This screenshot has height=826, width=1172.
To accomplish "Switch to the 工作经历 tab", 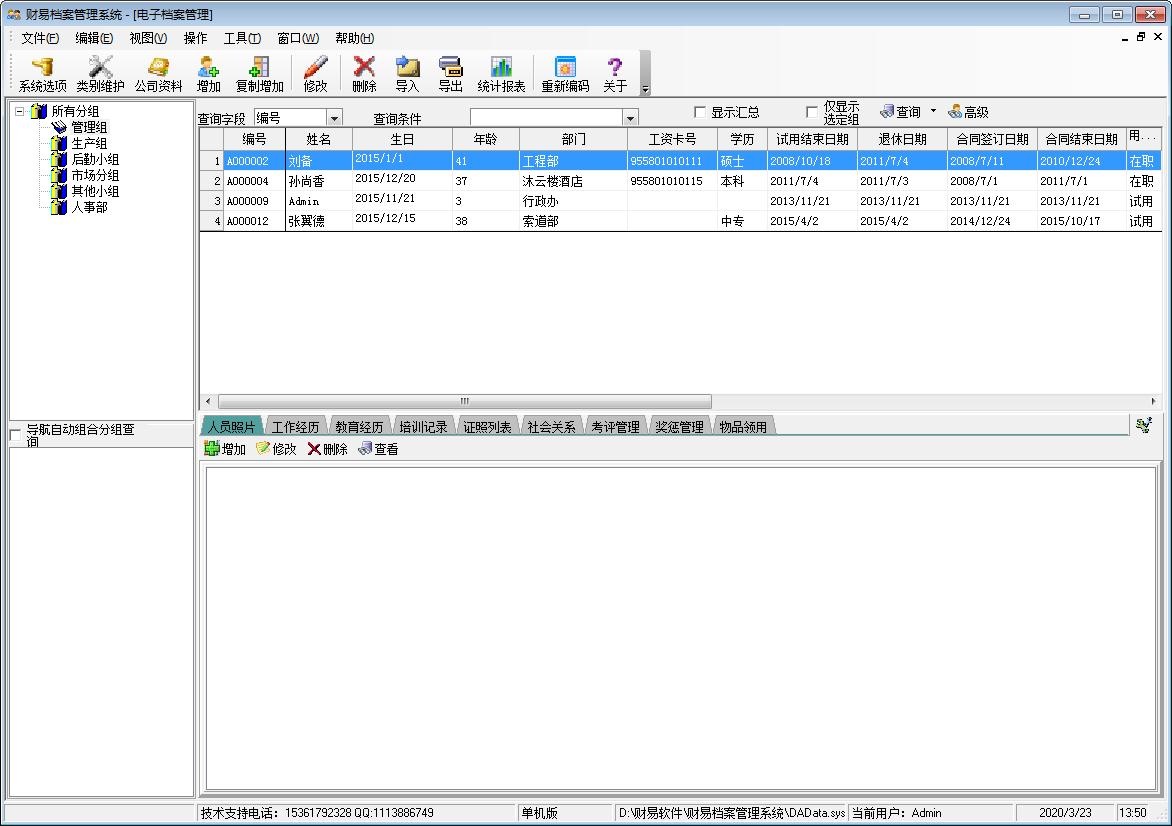I will [294, 427].
